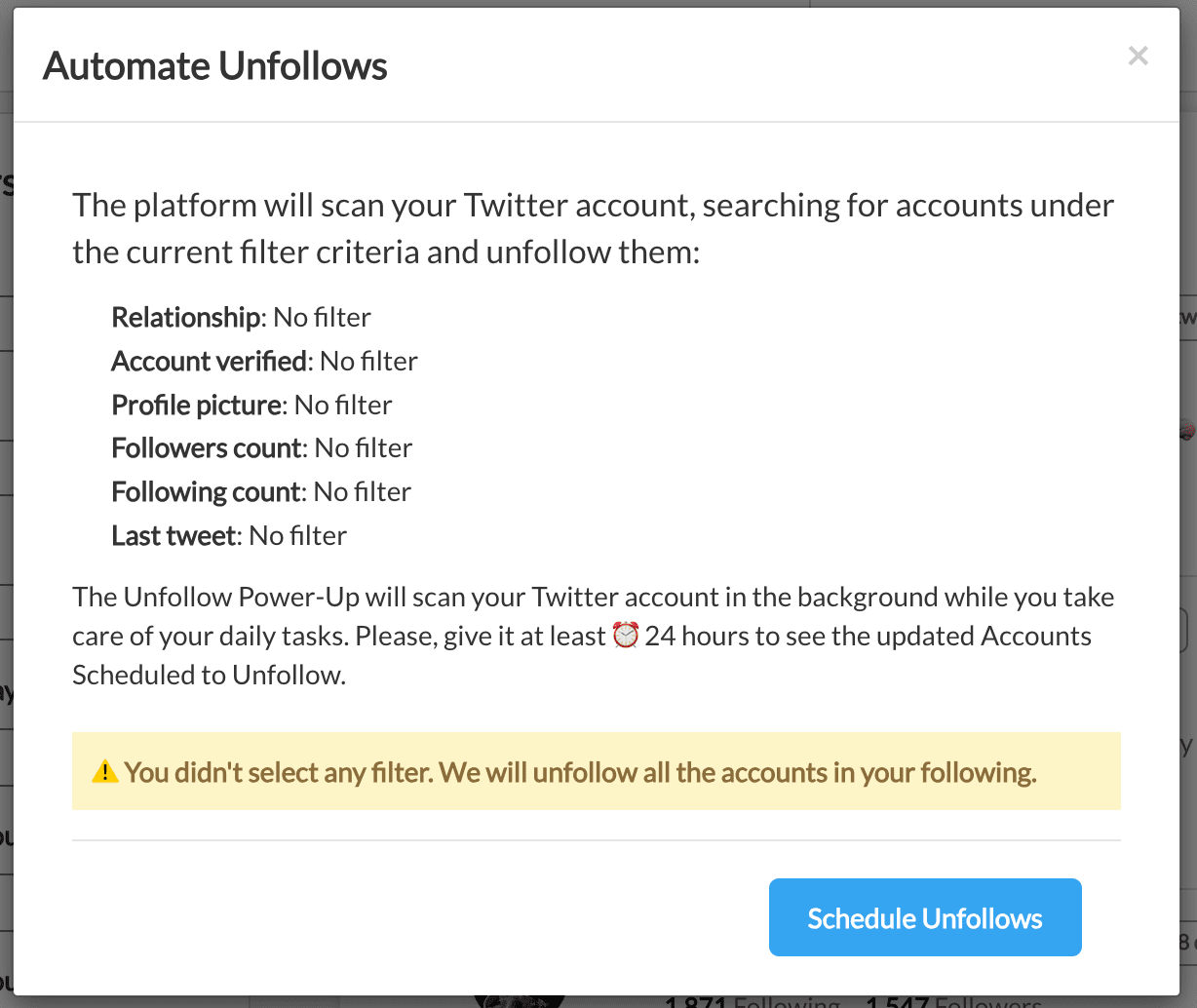Close the Automate Unfollows dialog
1197x1008 pixels.
(1138, 57)
